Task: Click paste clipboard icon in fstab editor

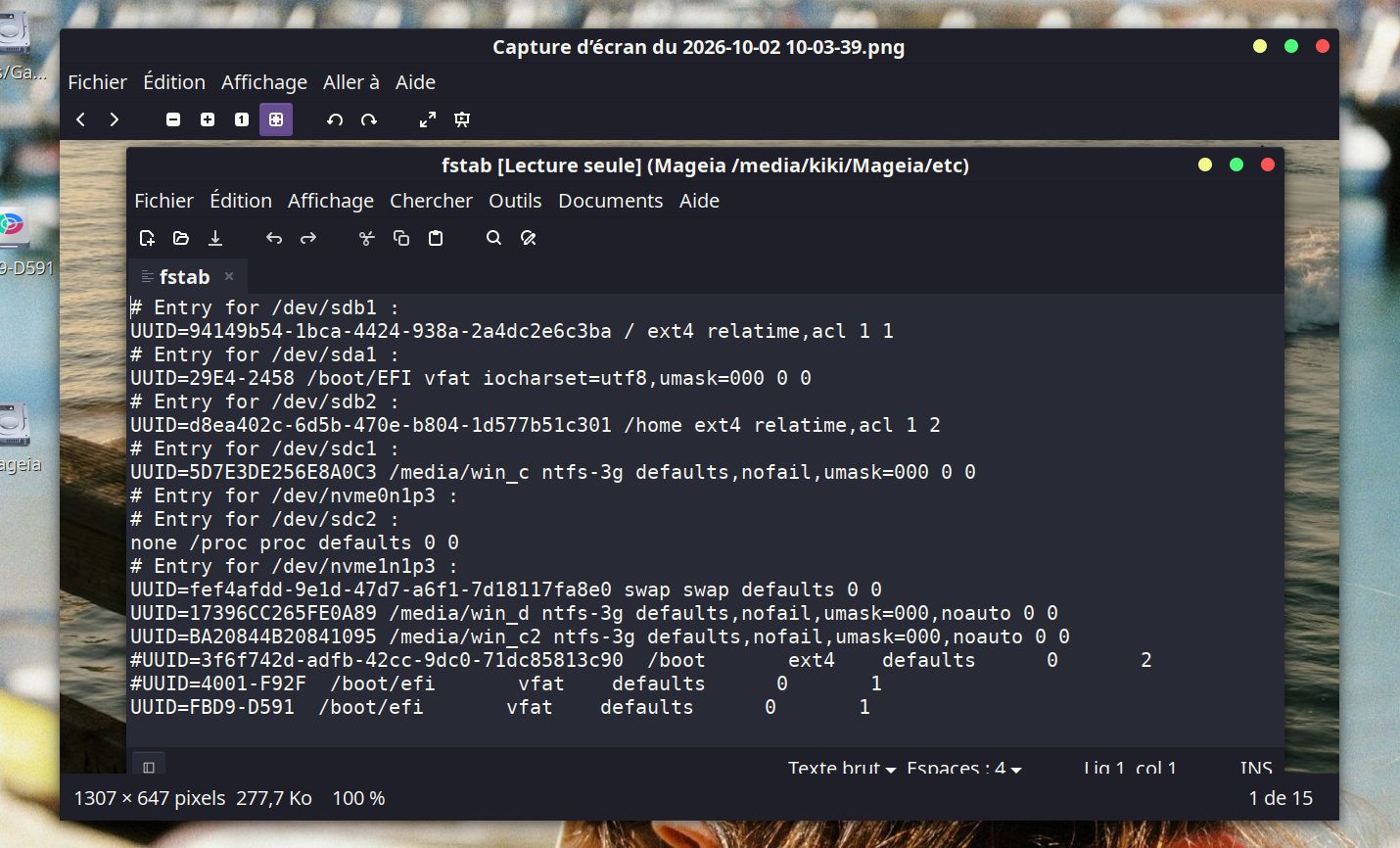Action: 436,238
